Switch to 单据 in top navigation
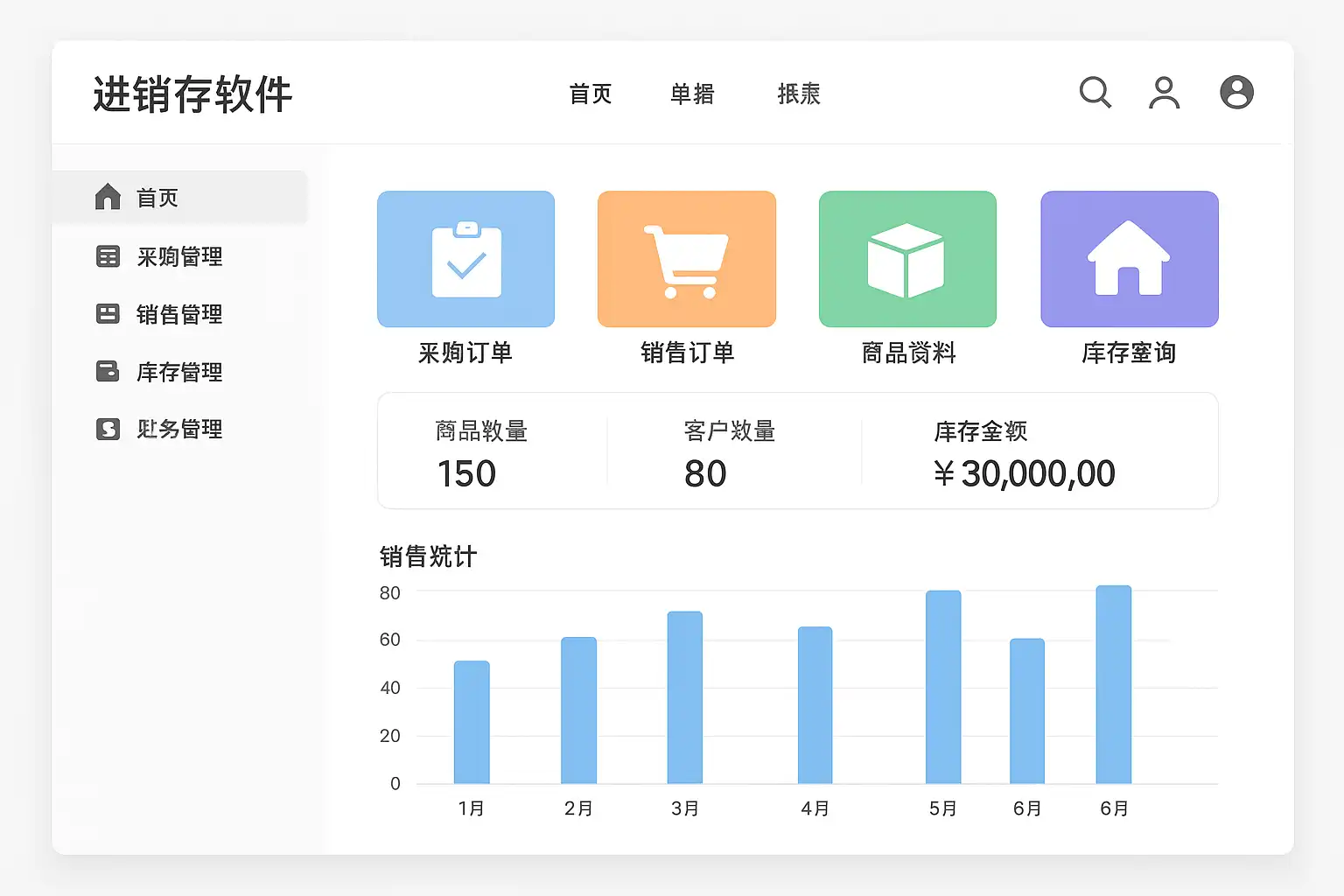Viewport: 1344px width, 896px height. point(692,94)
